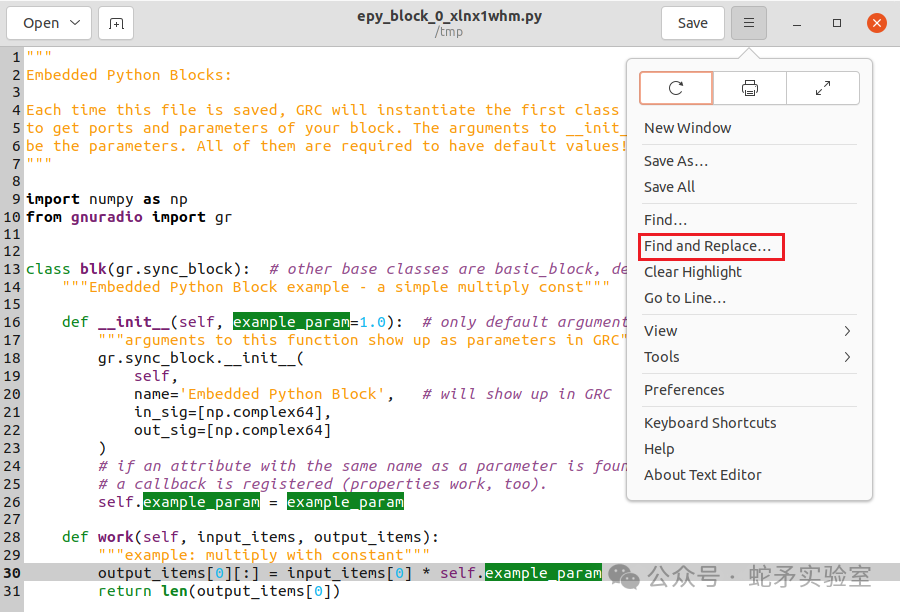Click 'import numpy as np' line
The width and height of the screenshot is (900, 612).
[107, 199]
